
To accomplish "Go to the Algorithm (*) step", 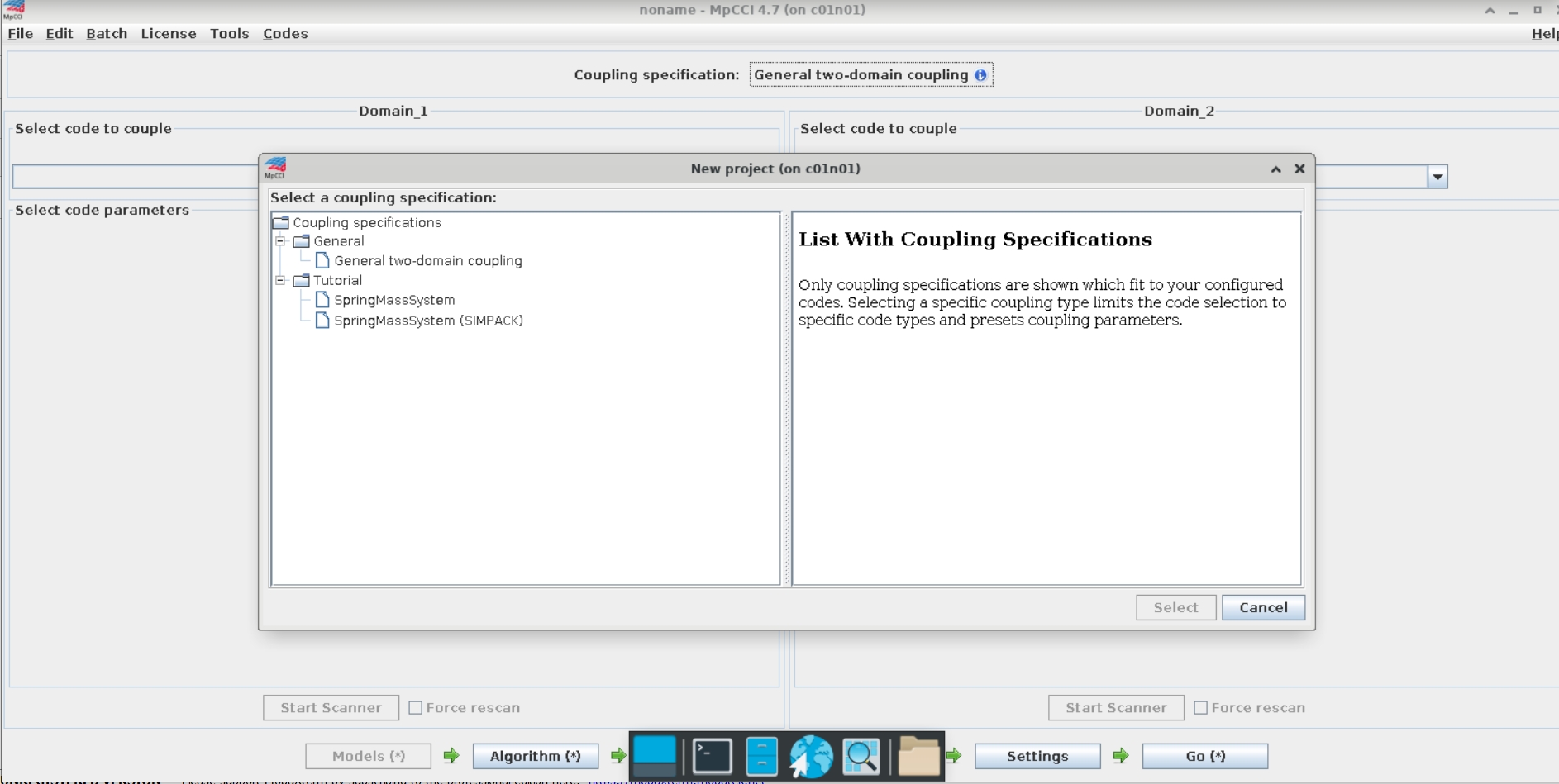I will click(536, 757).
